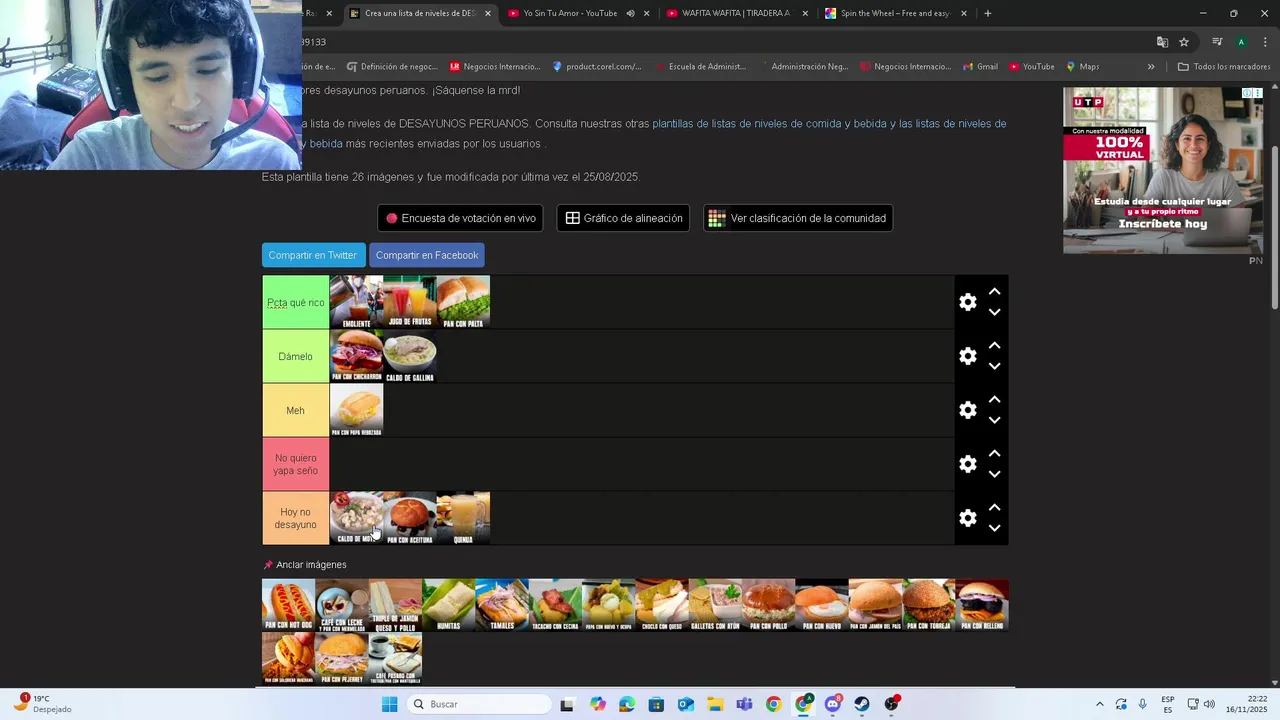
Task: Show more bookmarks with chevron
Action: pos(1151,67)
